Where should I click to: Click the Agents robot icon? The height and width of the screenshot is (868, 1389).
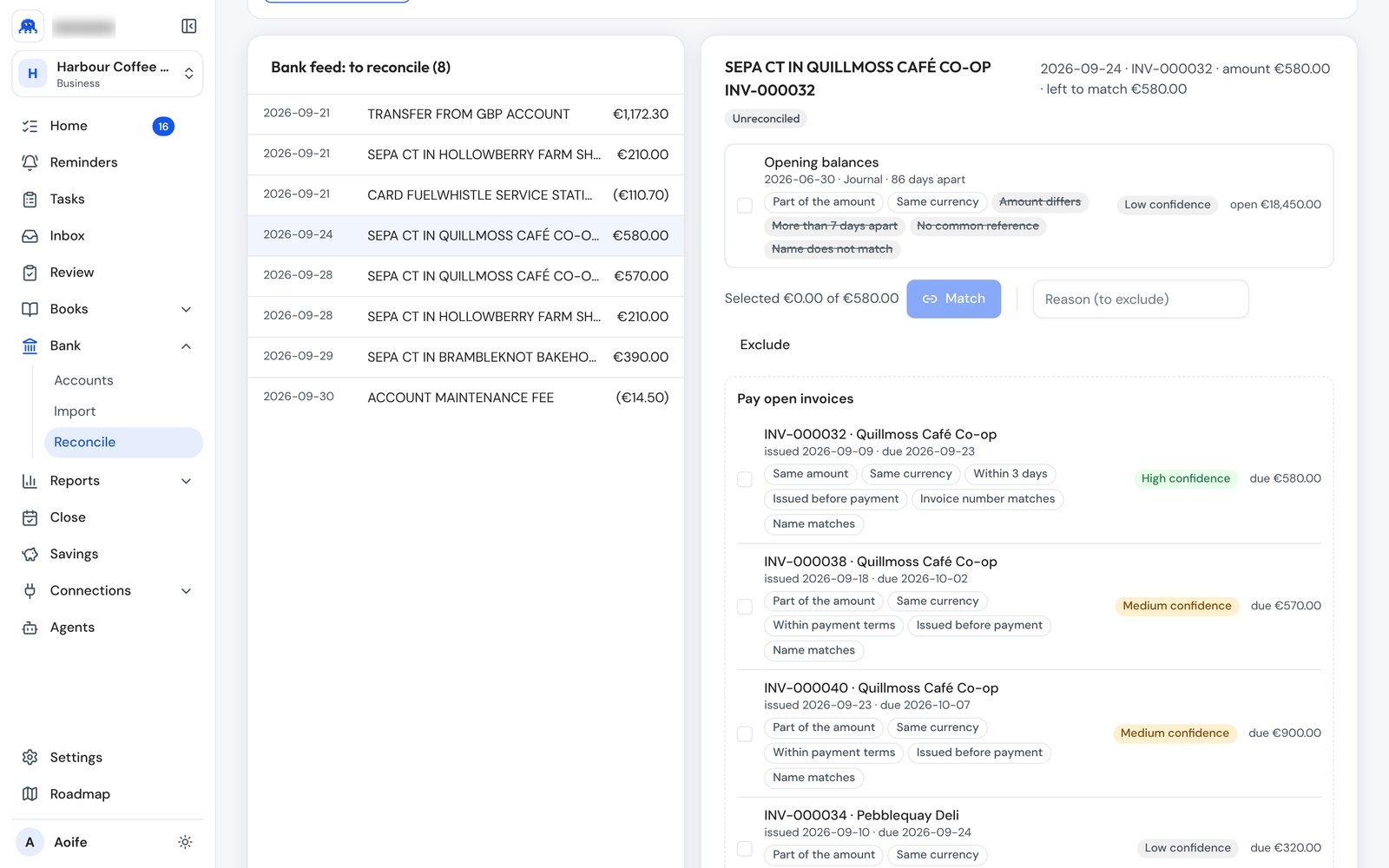(x=30, y=628)
